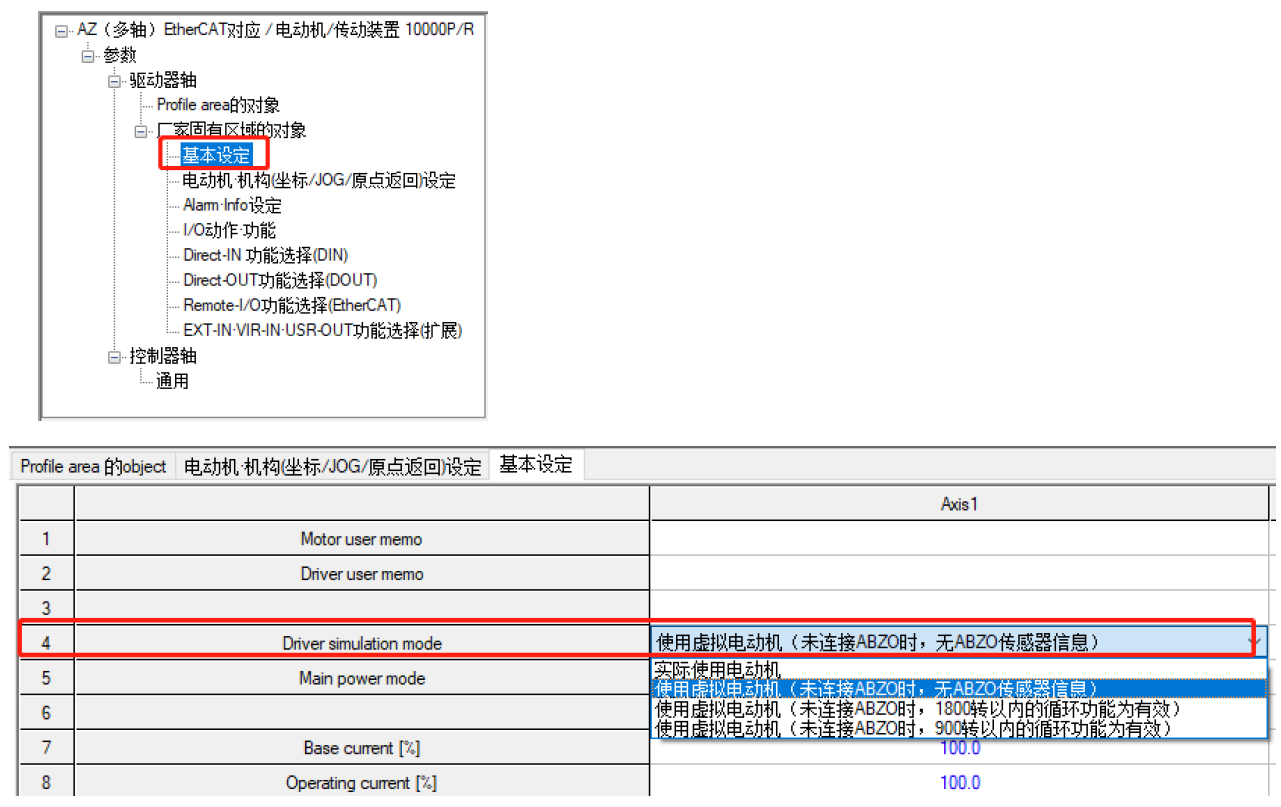Collapse the 驱动器轴 tree node
This screenshot has width=1281, height=807.
click(113, 81)
